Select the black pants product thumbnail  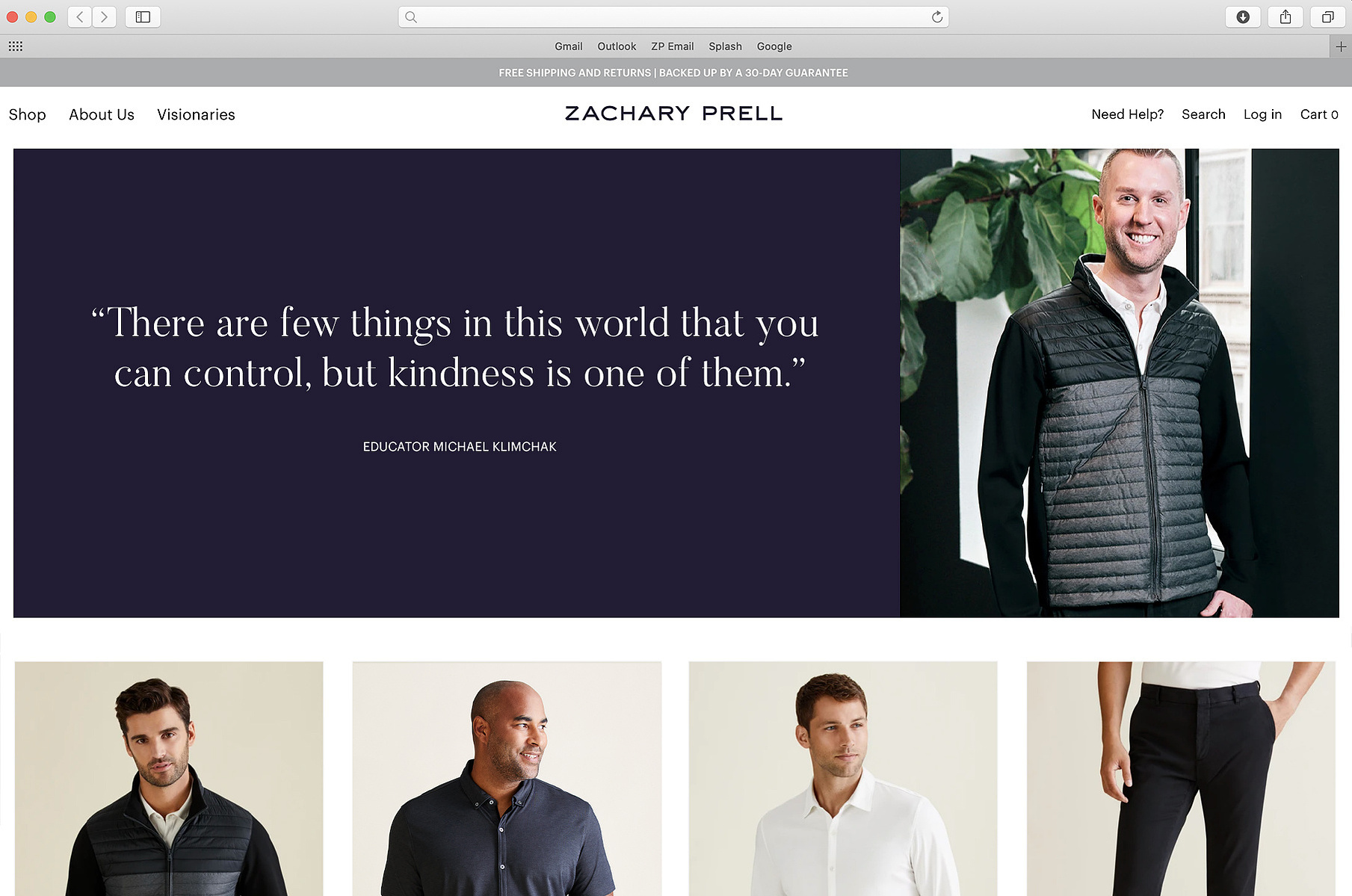click(x=1181, y=779)
